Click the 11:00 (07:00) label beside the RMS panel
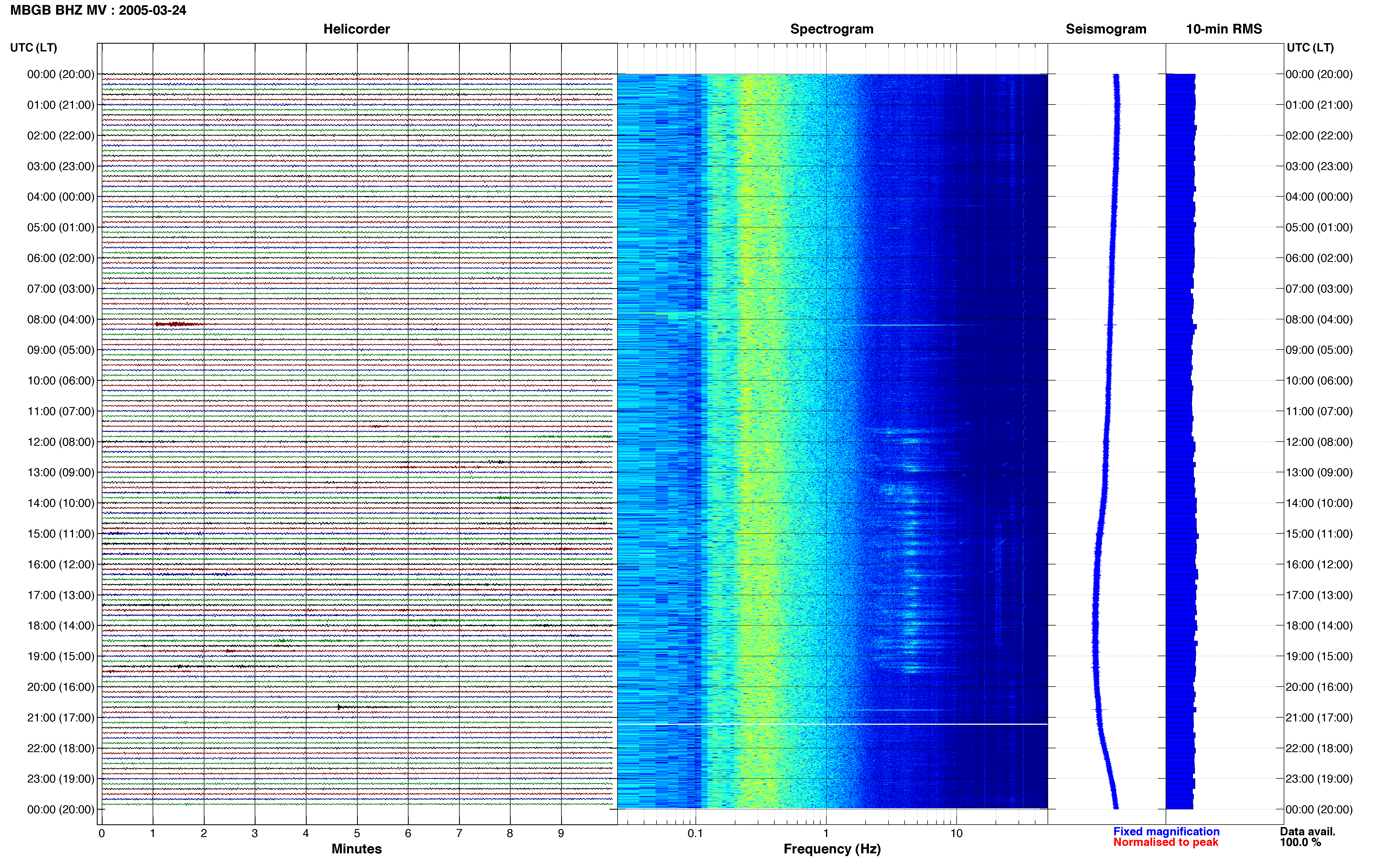Screen dimensions: 1388x868 (x=1319, y=411)
